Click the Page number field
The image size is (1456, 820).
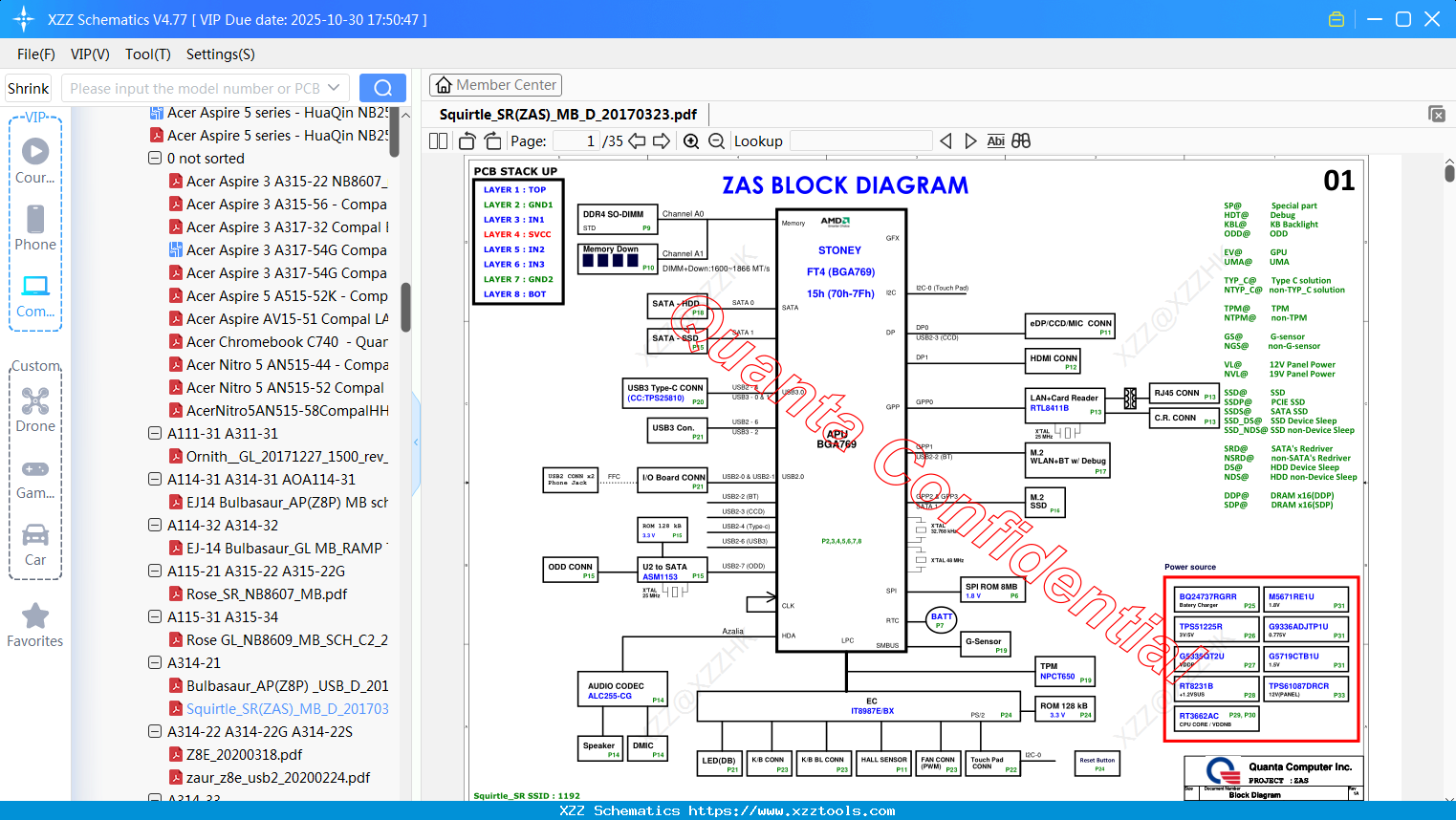pyautogui.click(x=576, y=141)
